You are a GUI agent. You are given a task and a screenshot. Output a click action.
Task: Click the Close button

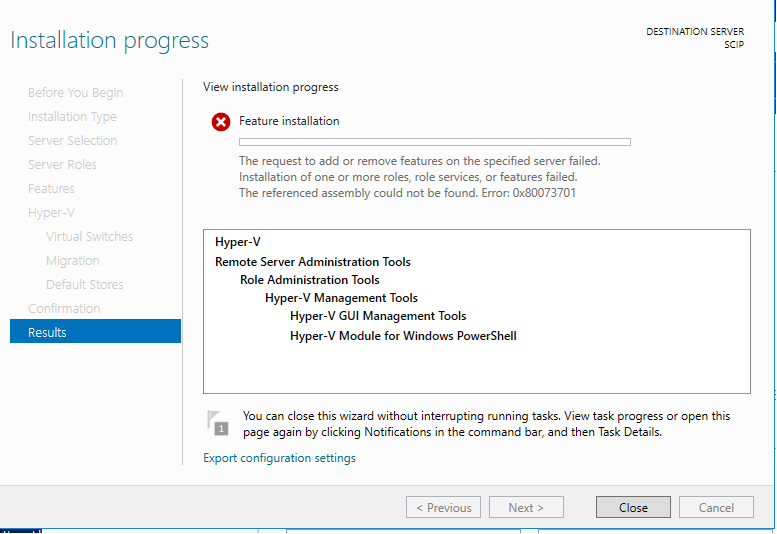pos(633,507)
